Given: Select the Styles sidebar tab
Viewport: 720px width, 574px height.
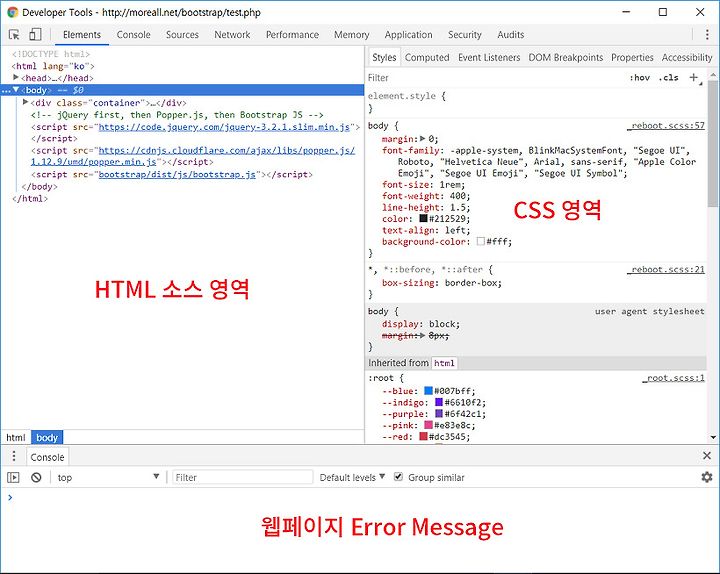Looking at the screenshot, I should (x=384, y=57).
